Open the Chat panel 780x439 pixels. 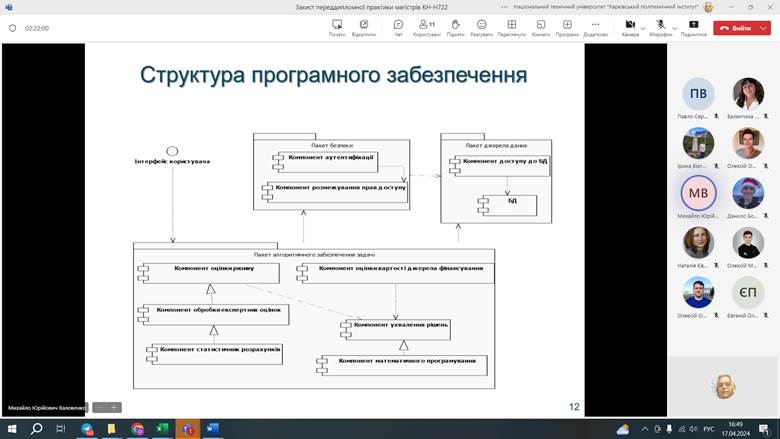point(398,27)
